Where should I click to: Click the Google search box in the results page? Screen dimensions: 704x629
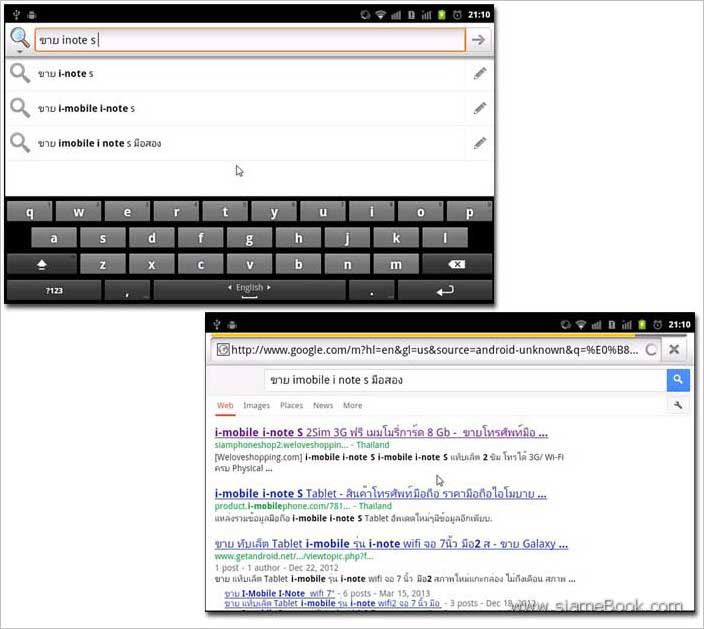point(465,380)
